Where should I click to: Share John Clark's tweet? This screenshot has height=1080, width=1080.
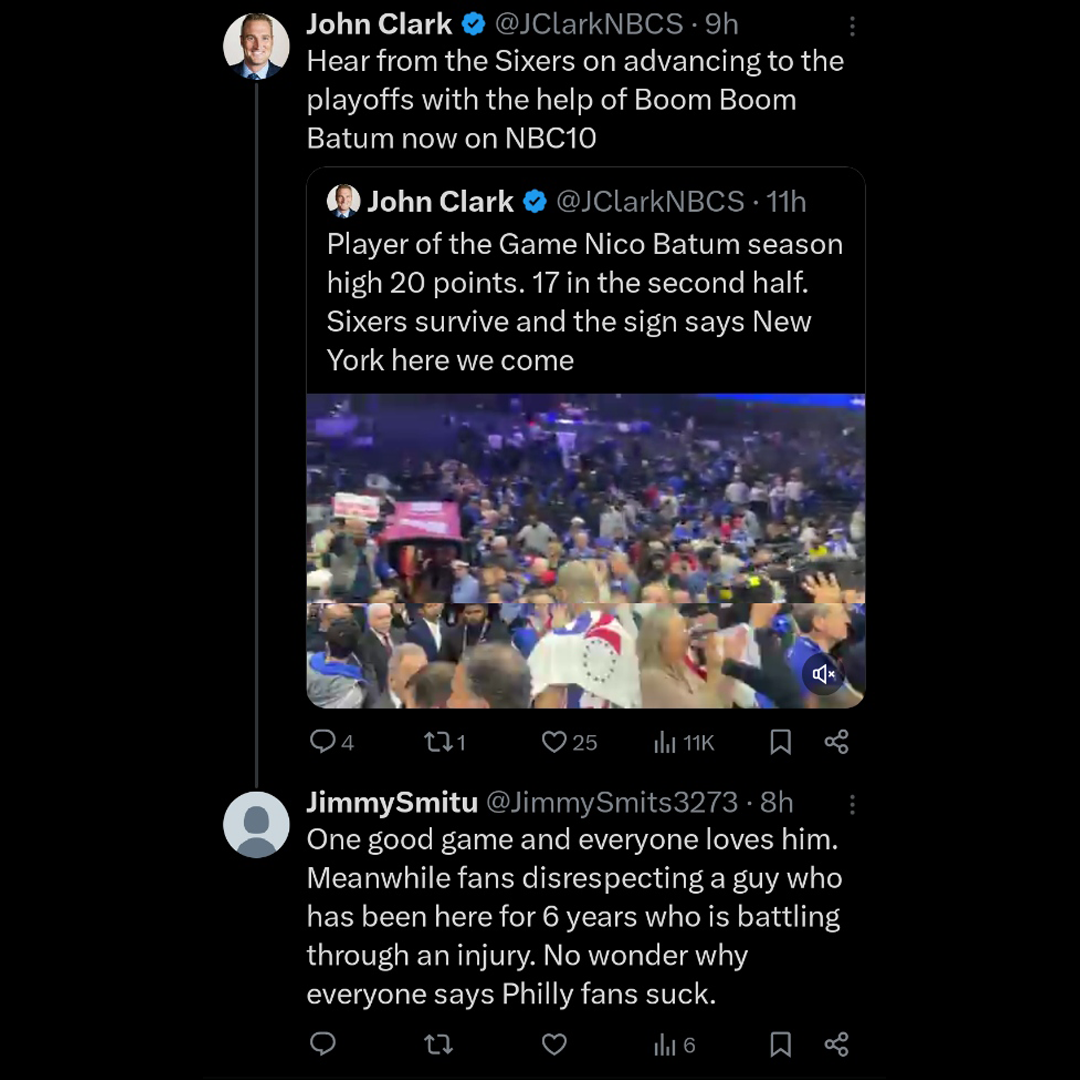tap(836, 741)
